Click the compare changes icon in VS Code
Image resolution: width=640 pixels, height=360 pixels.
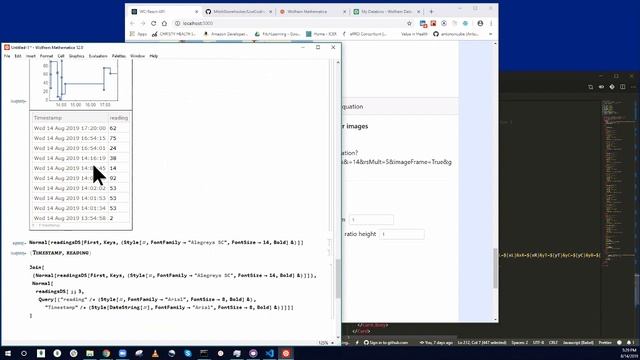point(591,87)
